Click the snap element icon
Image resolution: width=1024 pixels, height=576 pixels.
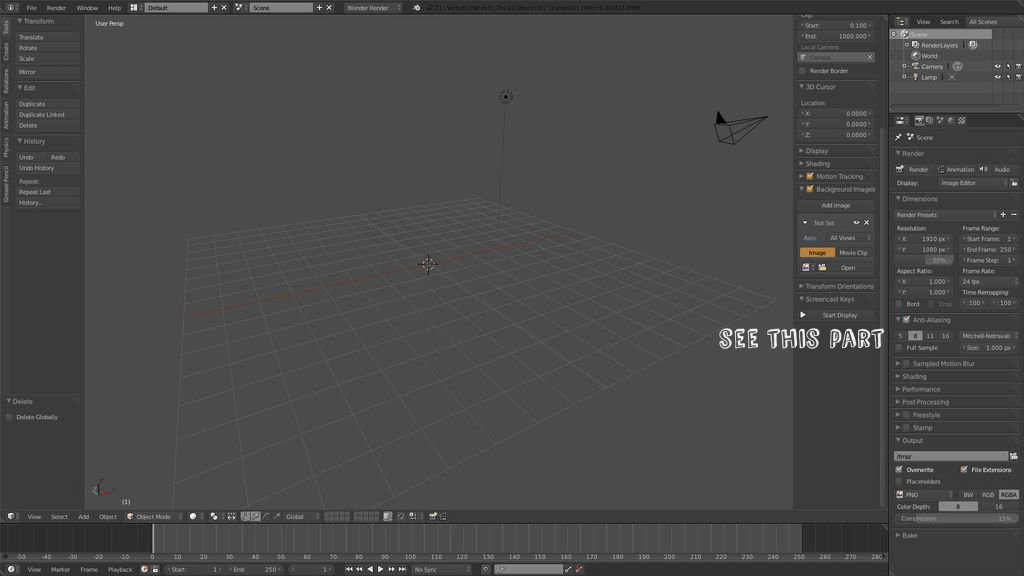[x=413, y=517]
